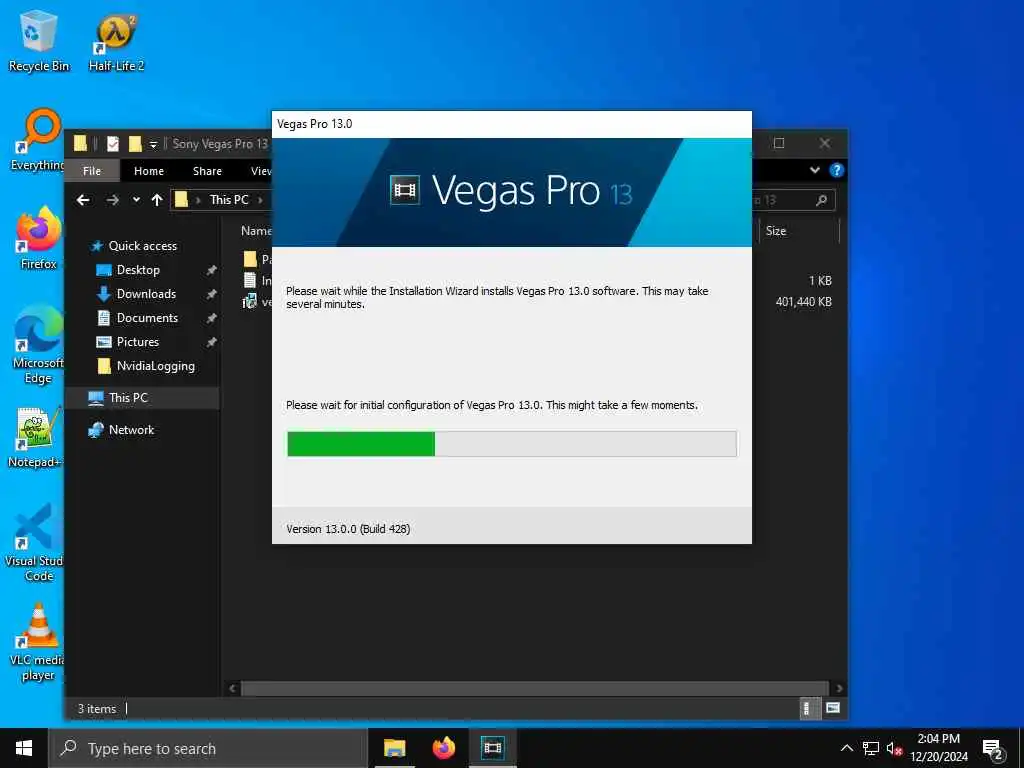Click the Explorer search field
Image resolution: width=1024 pixels, height=768 pixels.
[x=793, y=200]
